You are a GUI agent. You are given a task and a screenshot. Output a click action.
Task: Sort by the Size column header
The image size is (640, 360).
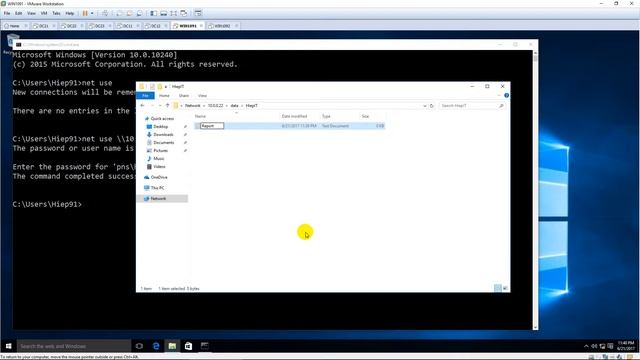(x=365, y=116)
